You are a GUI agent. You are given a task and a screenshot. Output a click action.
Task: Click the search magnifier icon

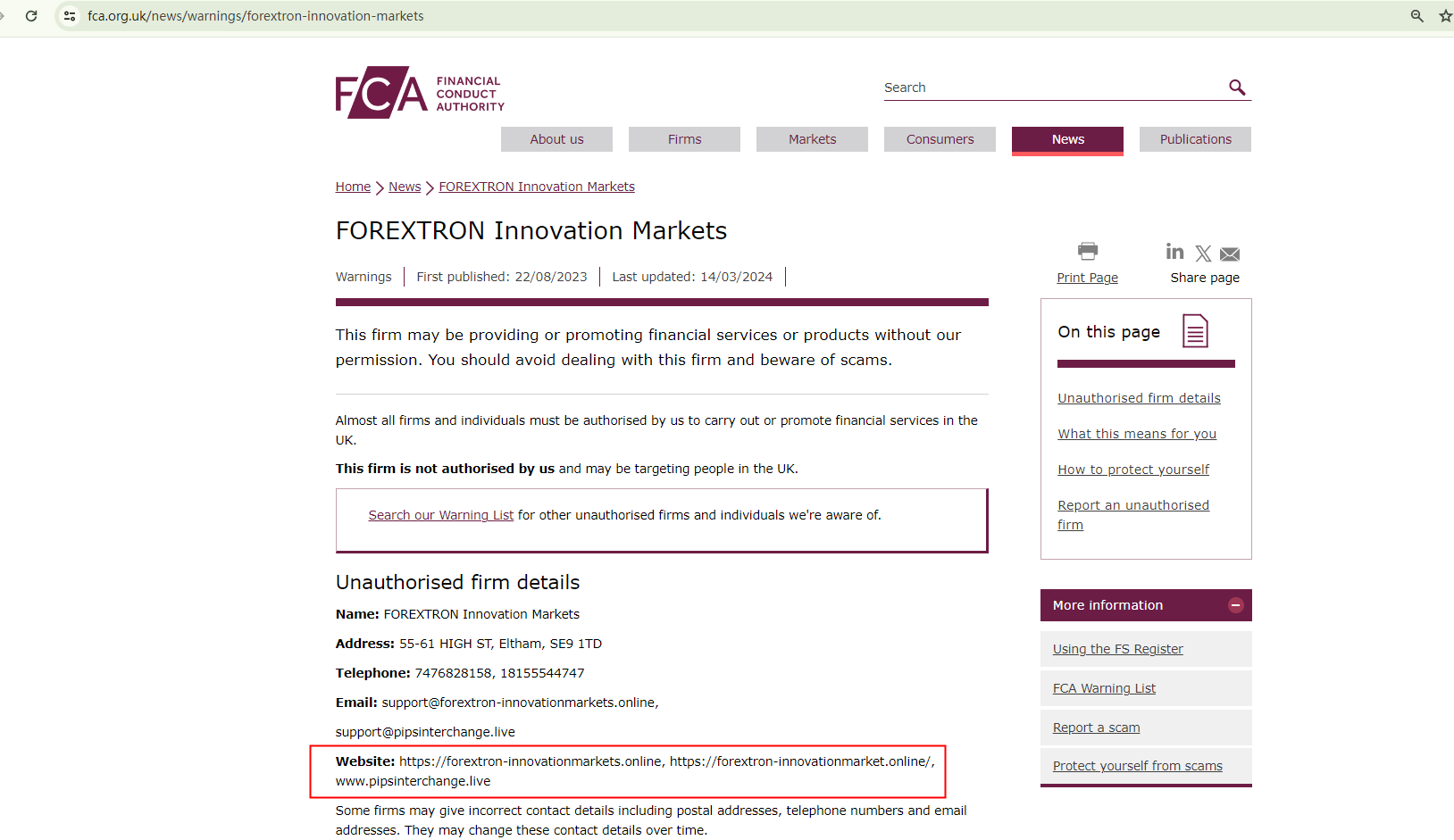click(x=1237, y=87)
